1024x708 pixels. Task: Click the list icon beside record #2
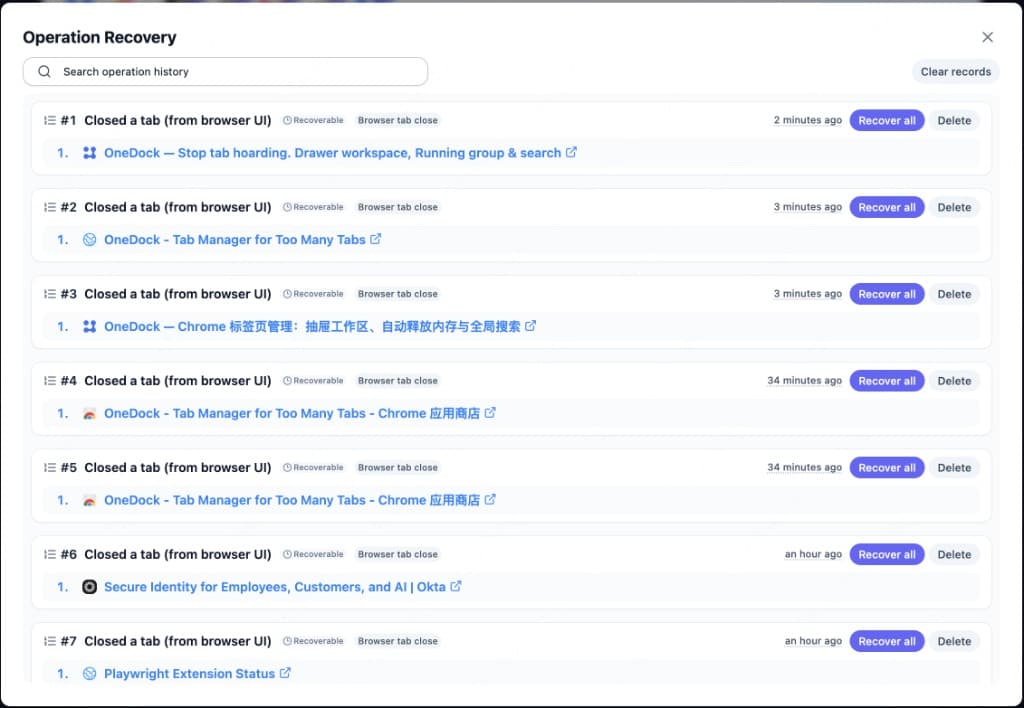pyautogui.click(x=50, y=207)
